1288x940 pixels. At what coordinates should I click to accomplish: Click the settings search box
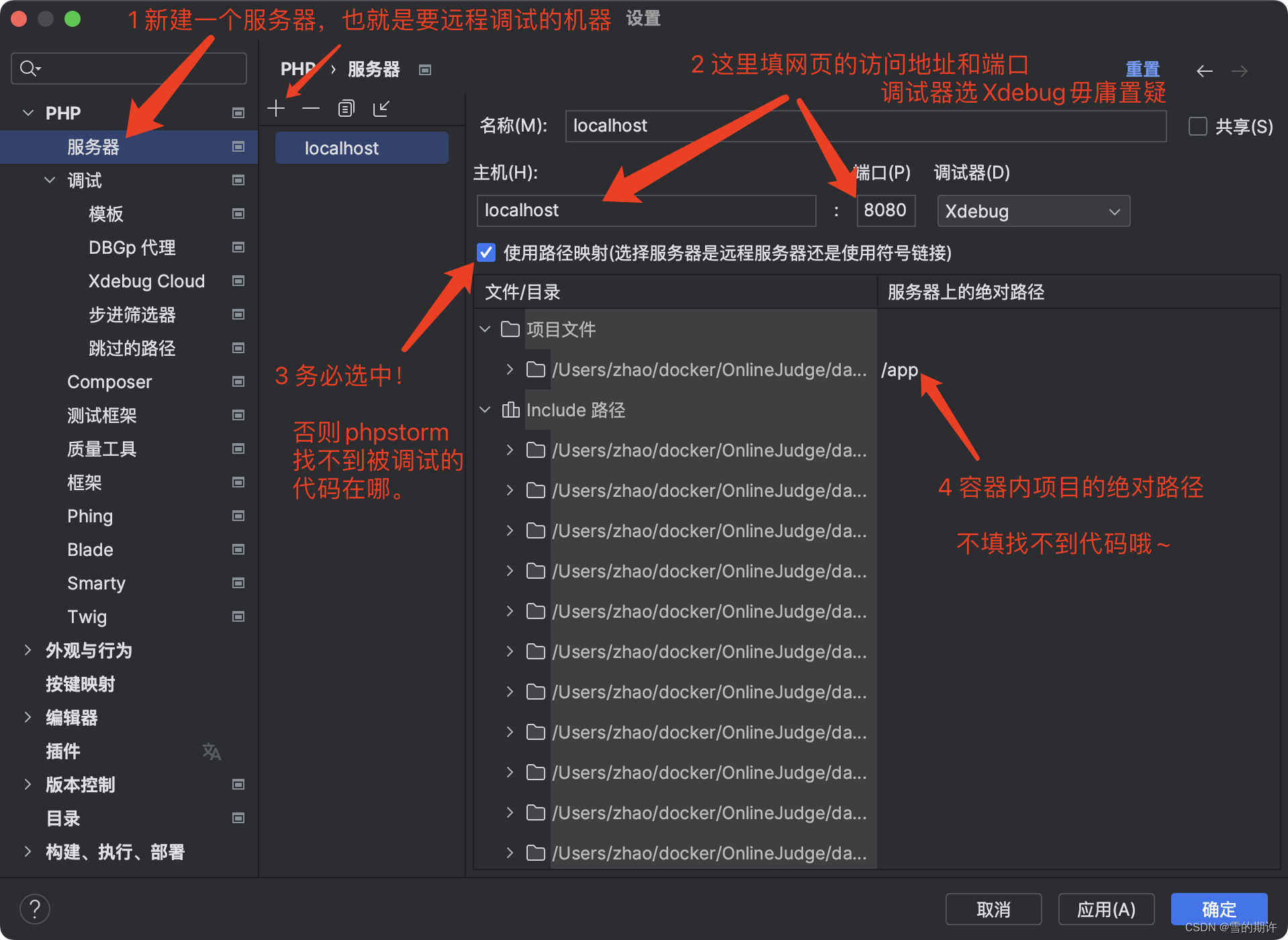[x=129, y=68]
